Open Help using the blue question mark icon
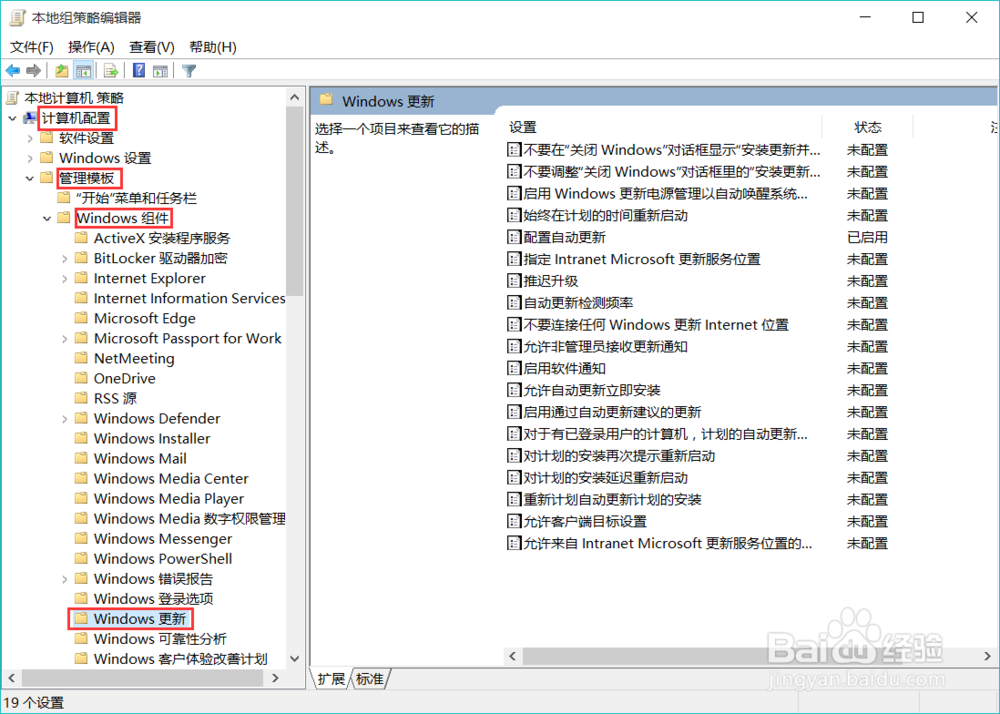Viewport: 1000px width, 714px height. (x=139, y=70)
